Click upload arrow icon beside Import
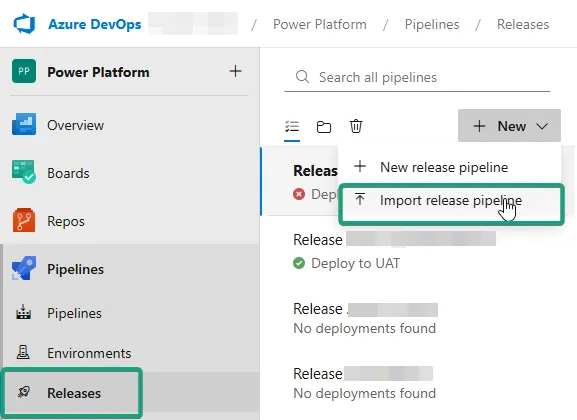 click(360, 199)
